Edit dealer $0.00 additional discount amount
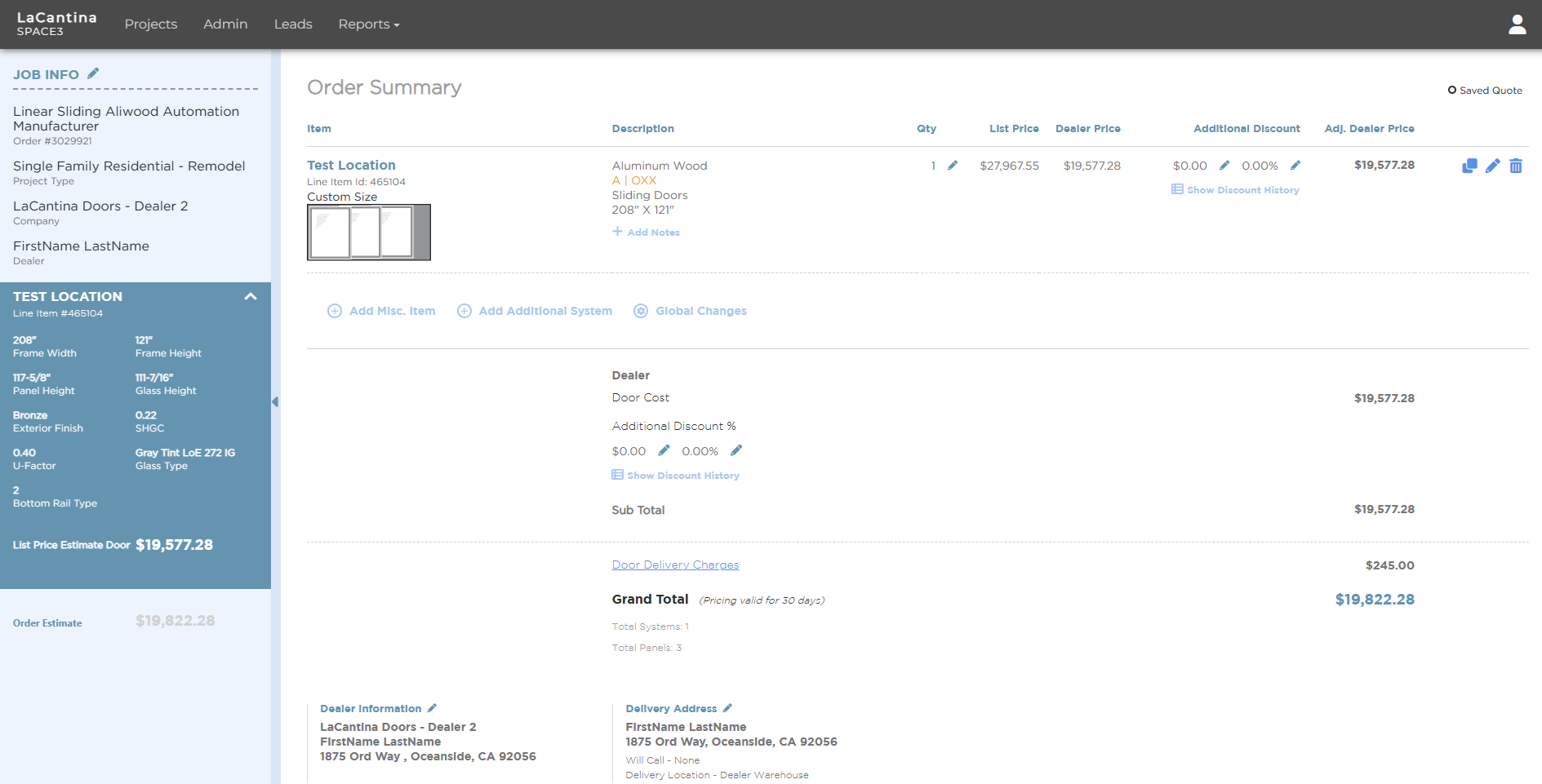Screen dimensions: 1542x784 pos(664,450)
